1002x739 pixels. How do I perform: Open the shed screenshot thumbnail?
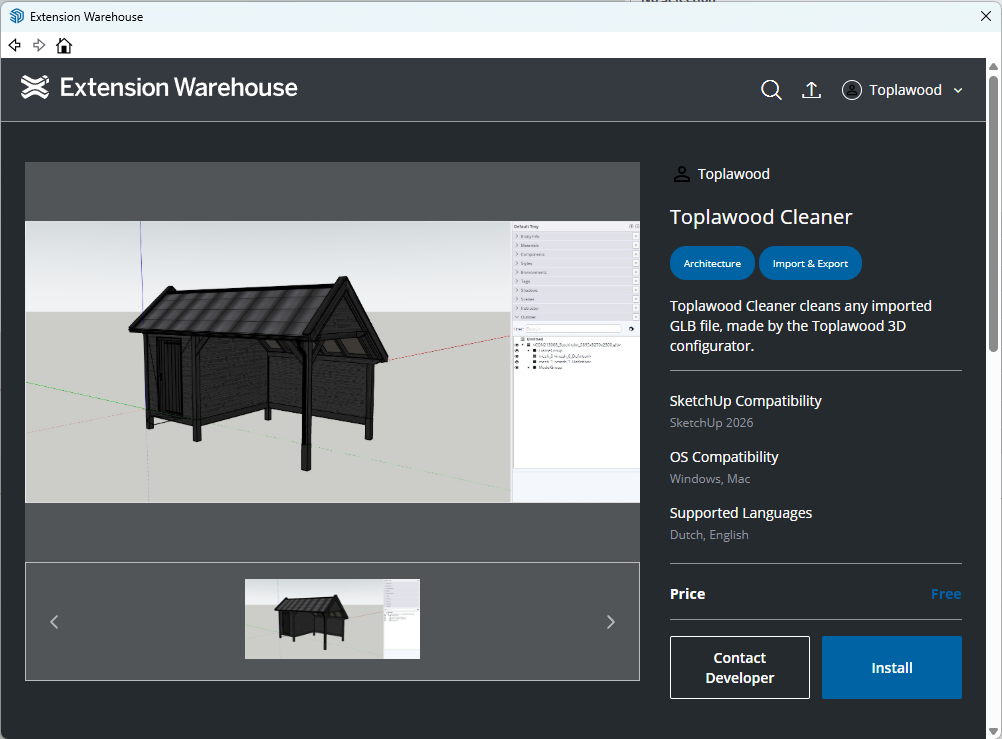332,619
